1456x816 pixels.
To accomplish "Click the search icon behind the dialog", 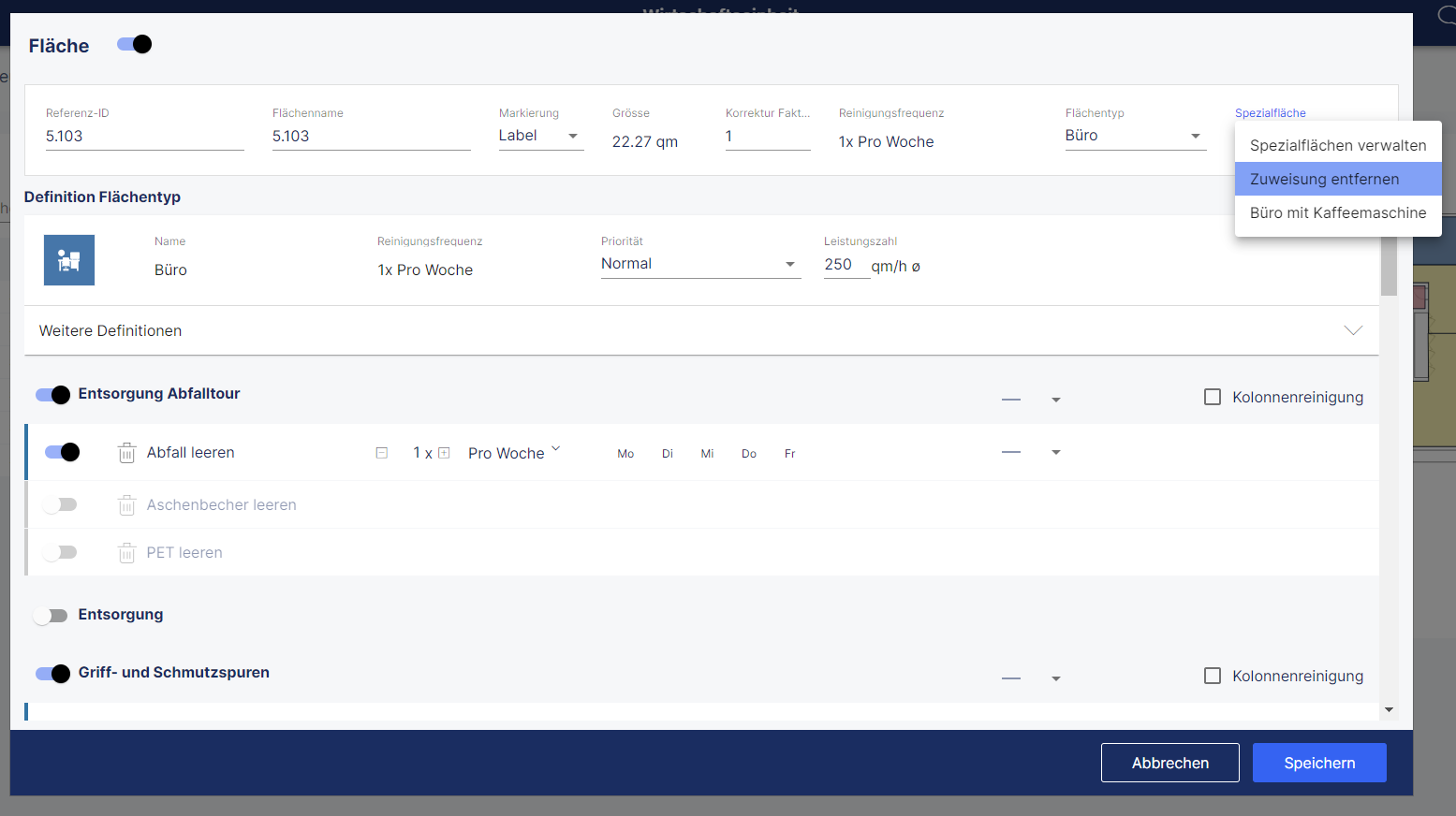I will (x=1446, y=14).
